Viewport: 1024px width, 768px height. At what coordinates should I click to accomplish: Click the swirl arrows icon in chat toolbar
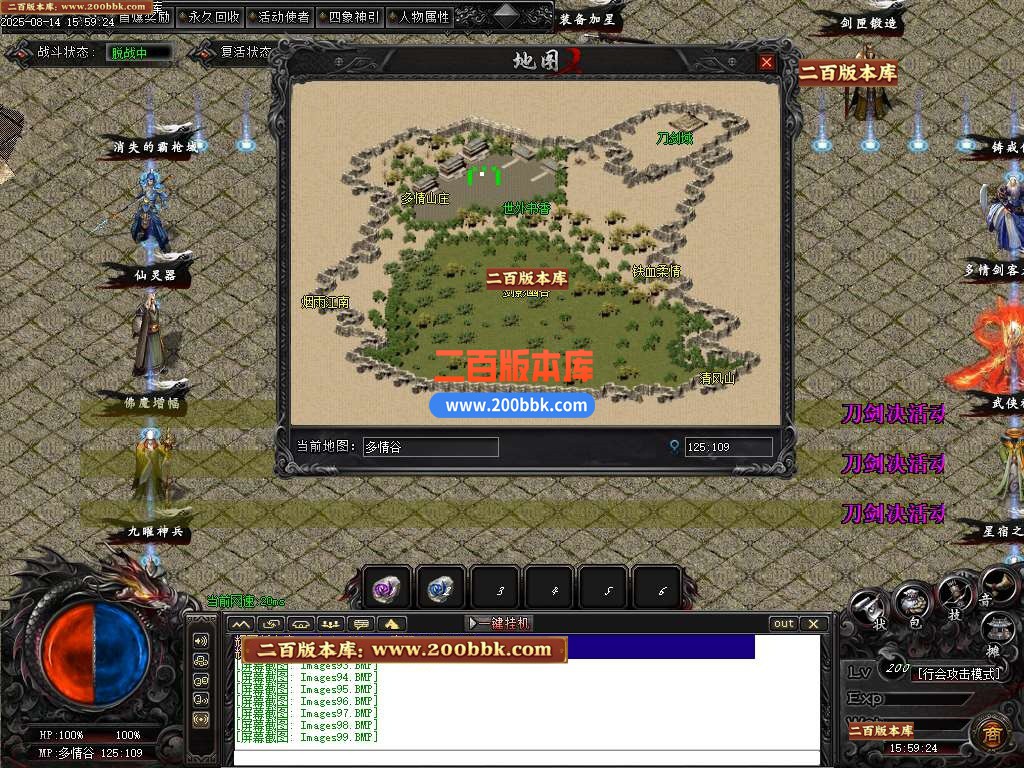272,624
